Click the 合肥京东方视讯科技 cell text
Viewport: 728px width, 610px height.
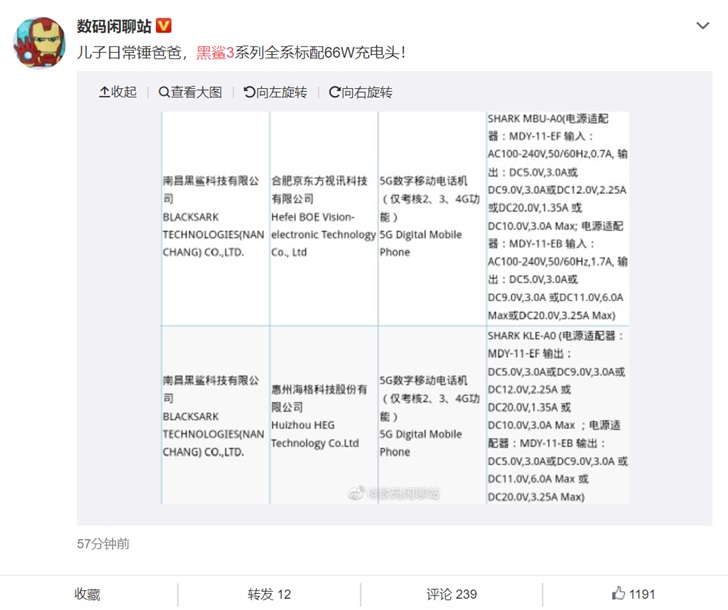[x=319, y=181]
